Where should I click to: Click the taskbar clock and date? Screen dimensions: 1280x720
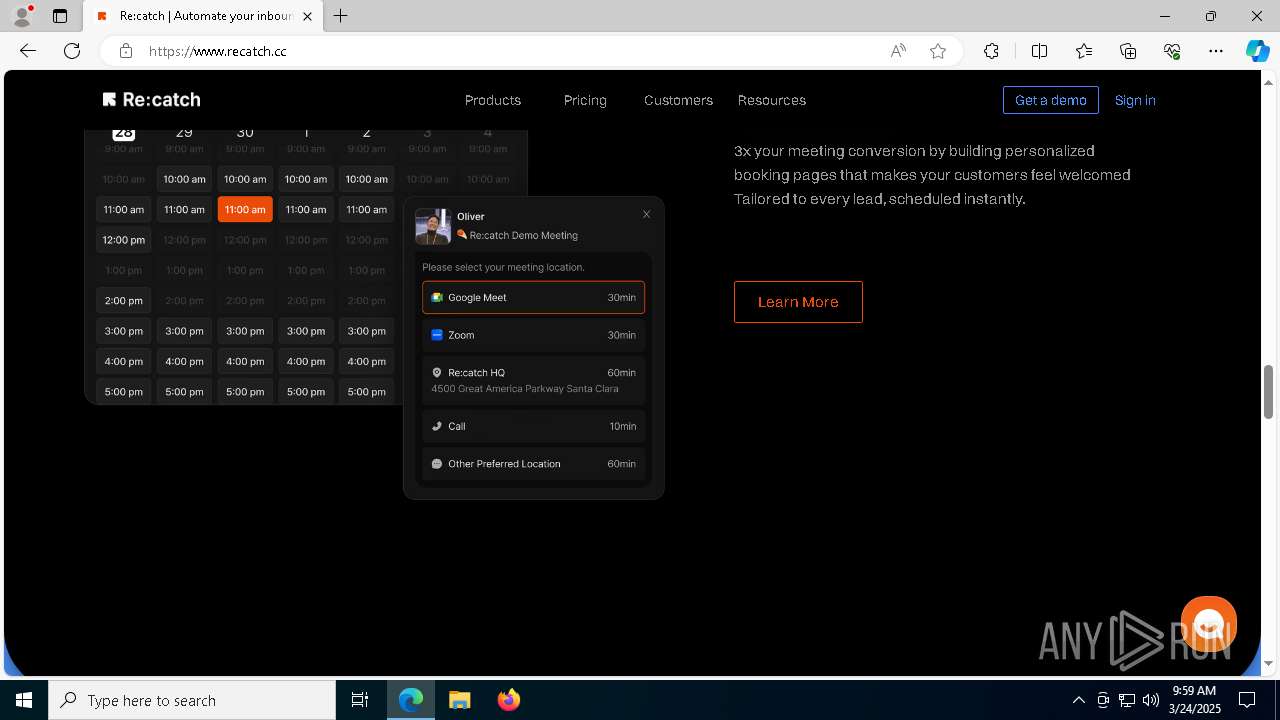click(1194, 700)
